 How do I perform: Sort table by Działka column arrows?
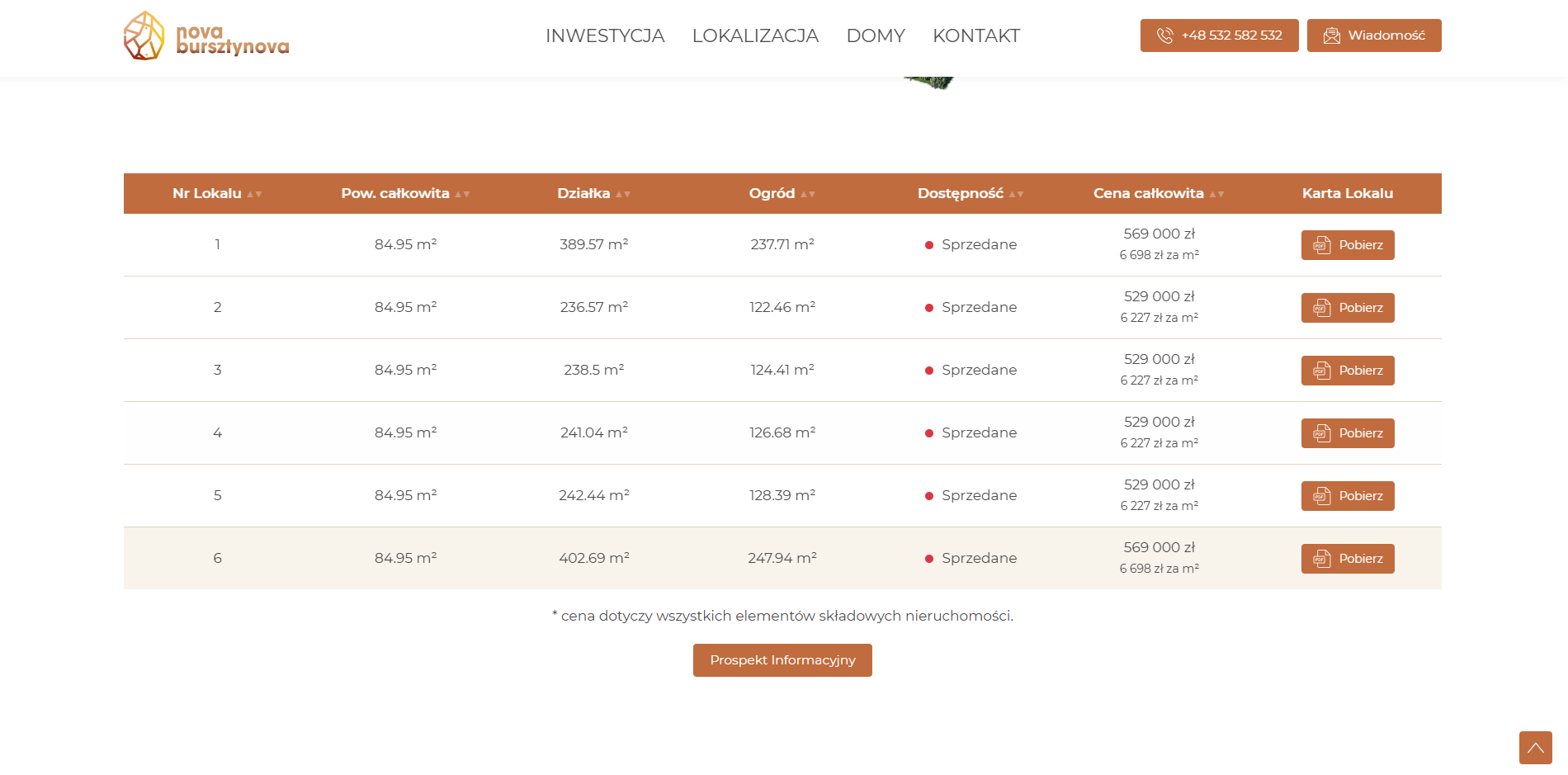623,194
